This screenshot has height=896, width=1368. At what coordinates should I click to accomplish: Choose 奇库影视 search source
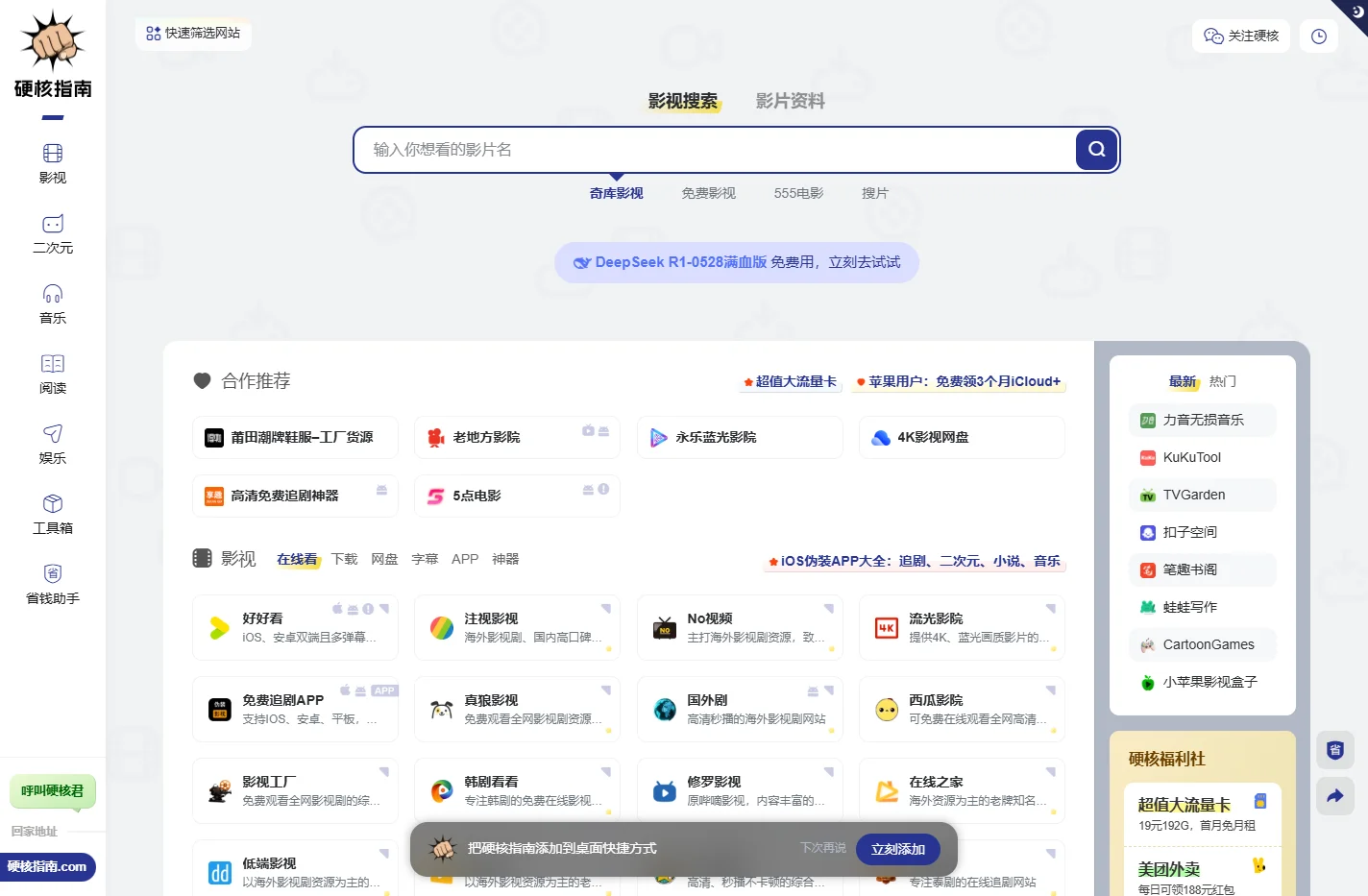(x=617, y=193)
